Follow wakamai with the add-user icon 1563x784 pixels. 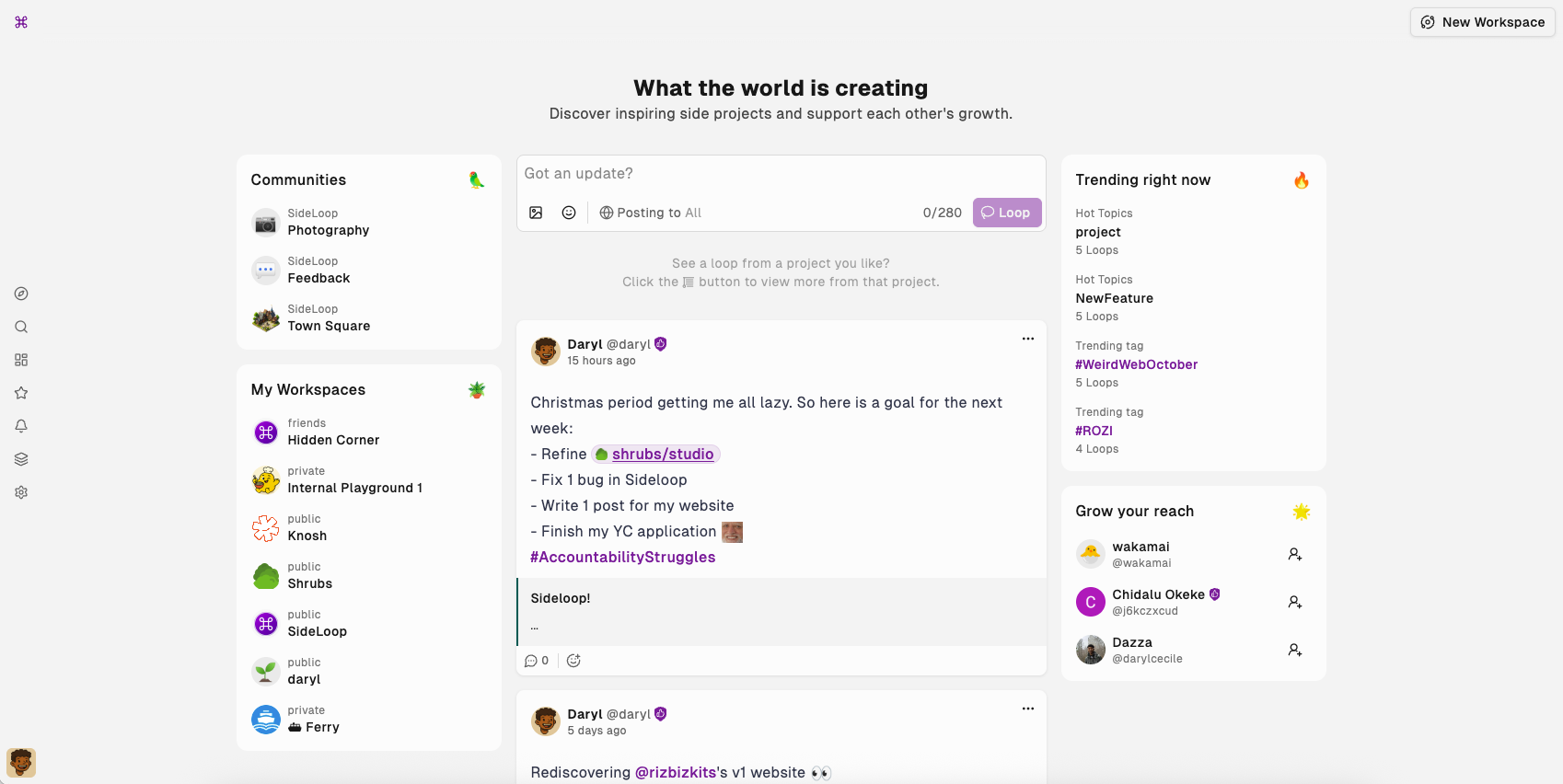[1294, 554]
